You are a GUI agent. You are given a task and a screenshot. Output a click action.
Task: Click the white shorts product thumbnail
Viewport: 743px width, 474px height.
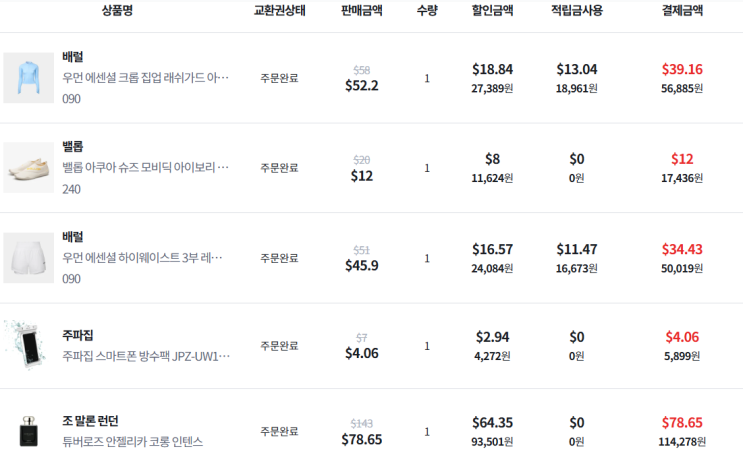(29, 257)
